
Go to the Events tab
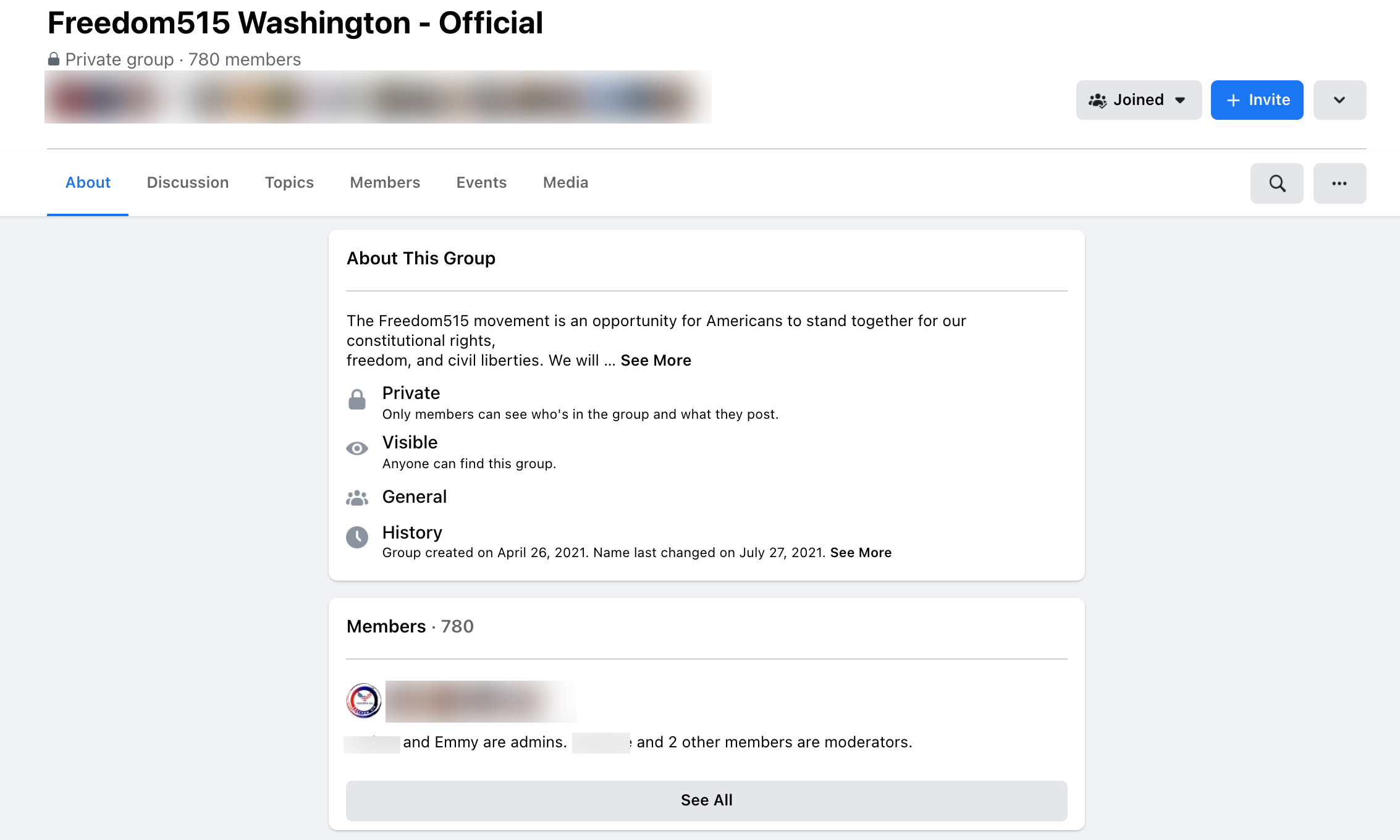[x=481, y=183]
